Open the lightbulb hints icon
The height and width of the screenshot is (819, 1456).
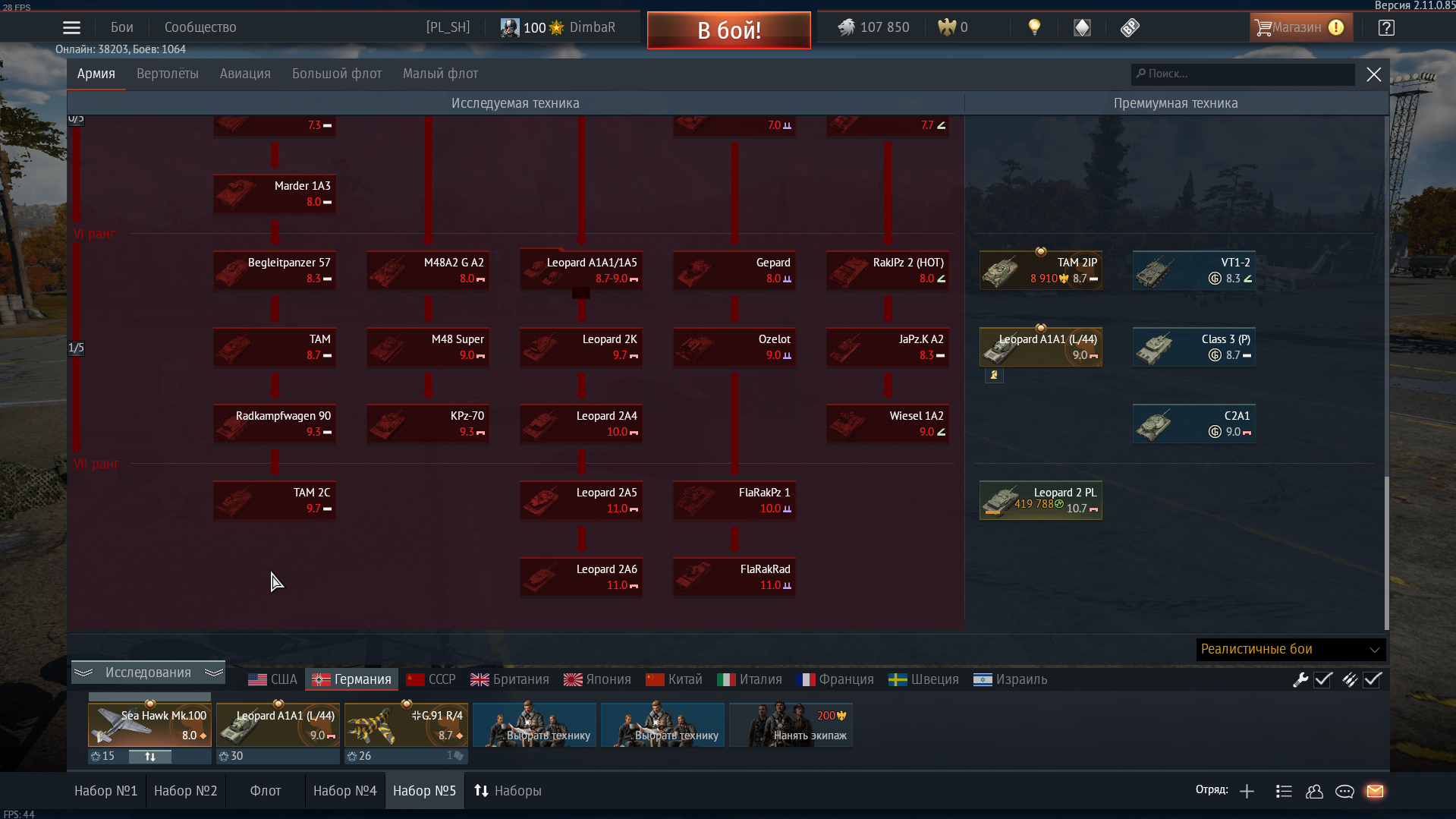point(1033,27)
